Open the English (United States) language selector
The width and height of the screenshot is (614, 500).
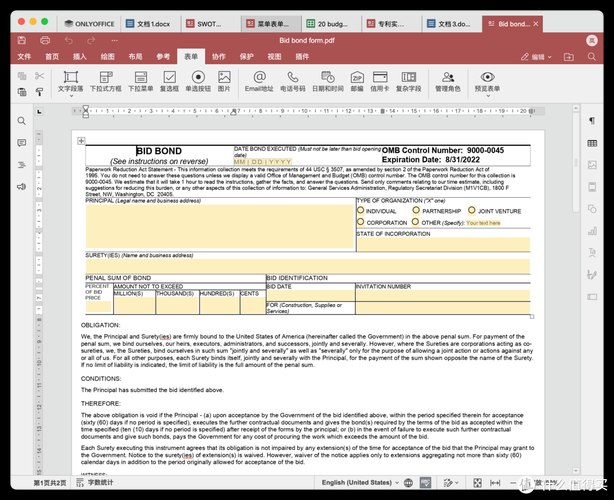[x=357, y=483]
